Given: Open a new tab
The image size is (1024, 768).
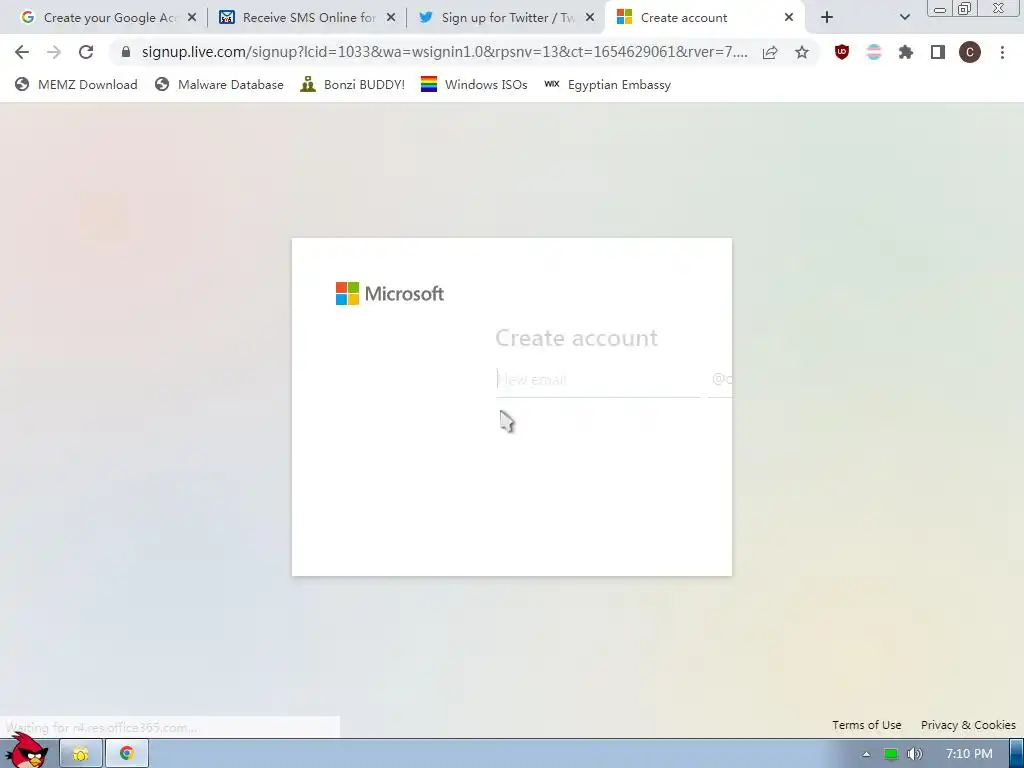Looking at the screenshot, I should 827,18.
